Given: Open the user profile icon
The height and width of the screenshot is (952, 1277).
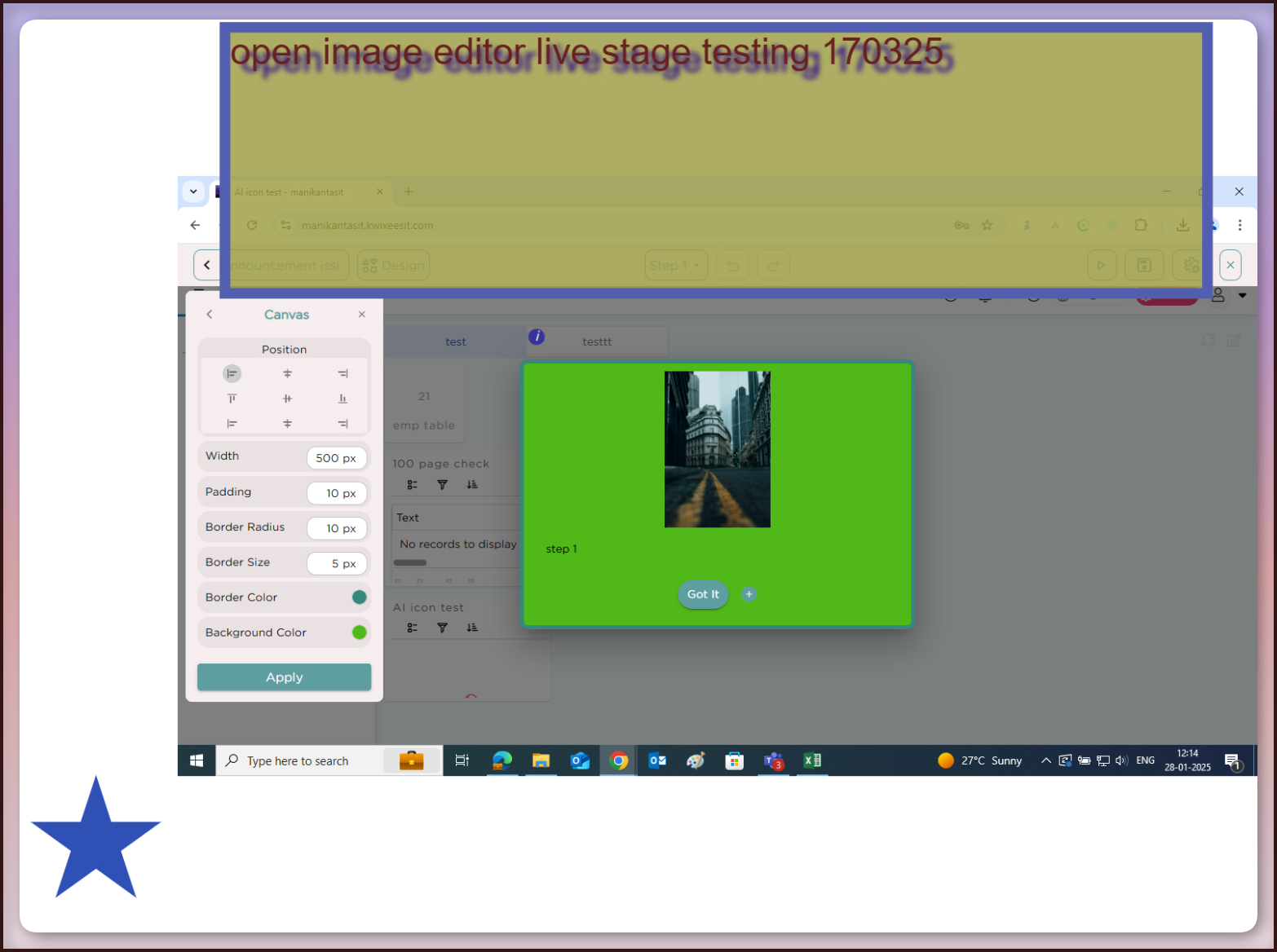Looking at the screenshot, I should tap(1217, 295).
